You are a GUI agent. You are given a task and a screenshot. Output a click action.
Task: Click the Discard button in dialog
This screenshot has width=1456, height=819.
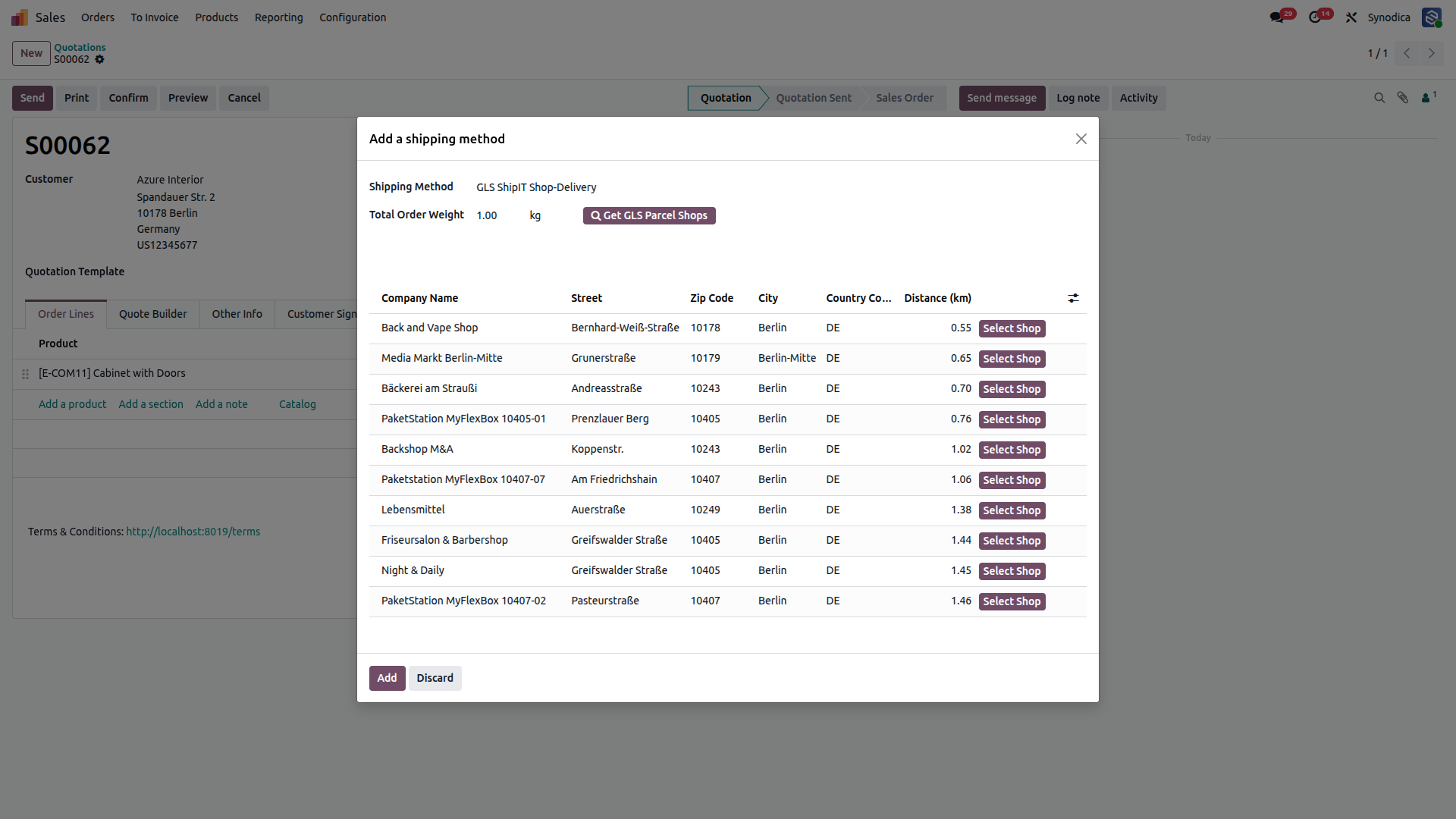[435, 678]
